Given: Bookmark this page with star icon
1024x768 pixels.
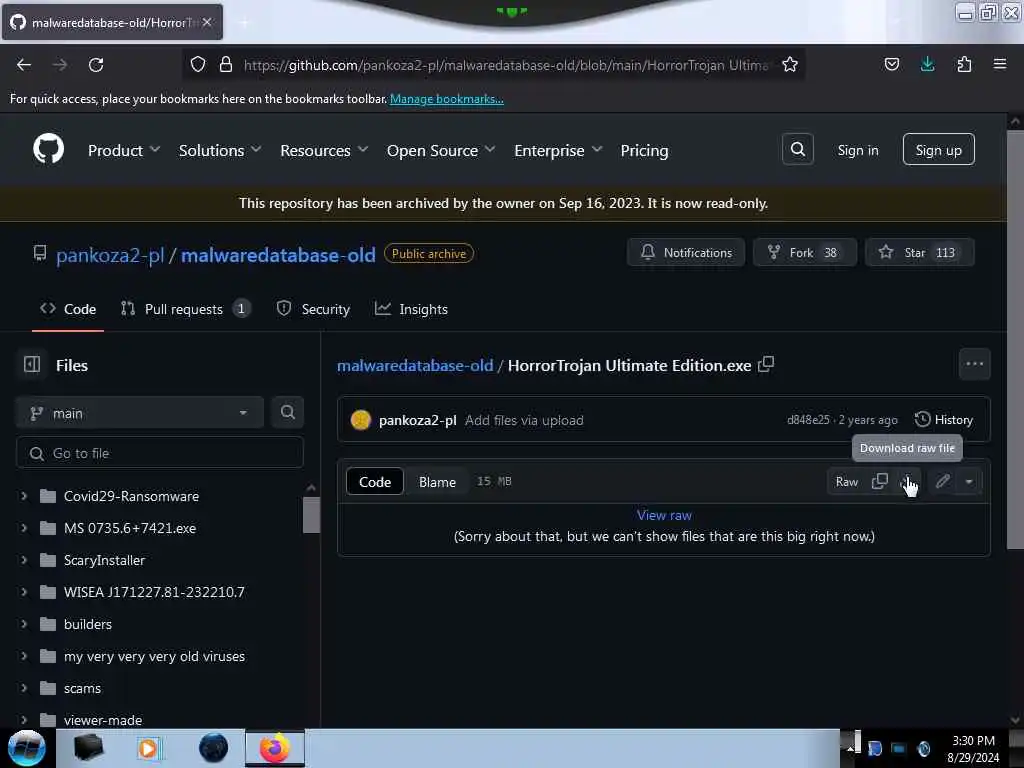Looking at the screenshot, I should pos(790,64).
